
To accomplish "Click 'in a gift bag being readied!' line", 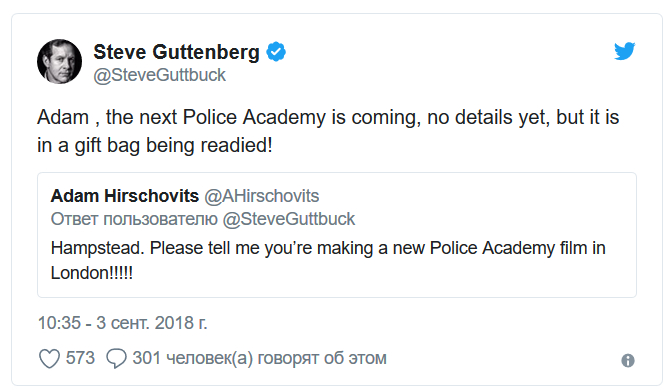I will point(155,145).
